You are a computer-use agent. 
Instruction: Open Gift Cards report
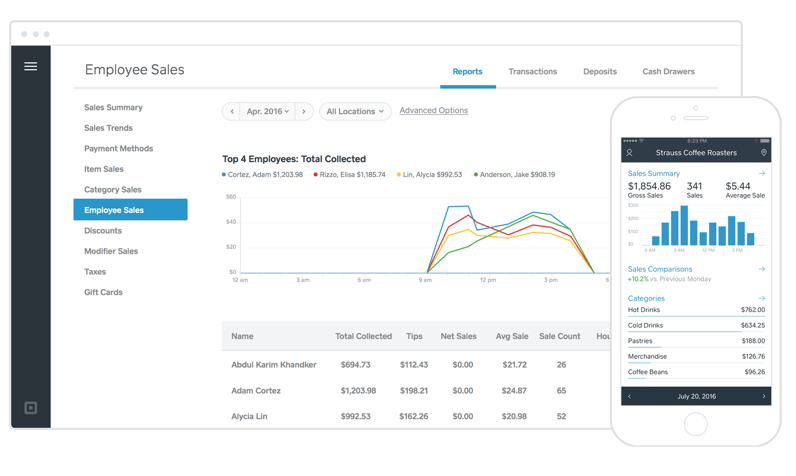tap(103, 292)
